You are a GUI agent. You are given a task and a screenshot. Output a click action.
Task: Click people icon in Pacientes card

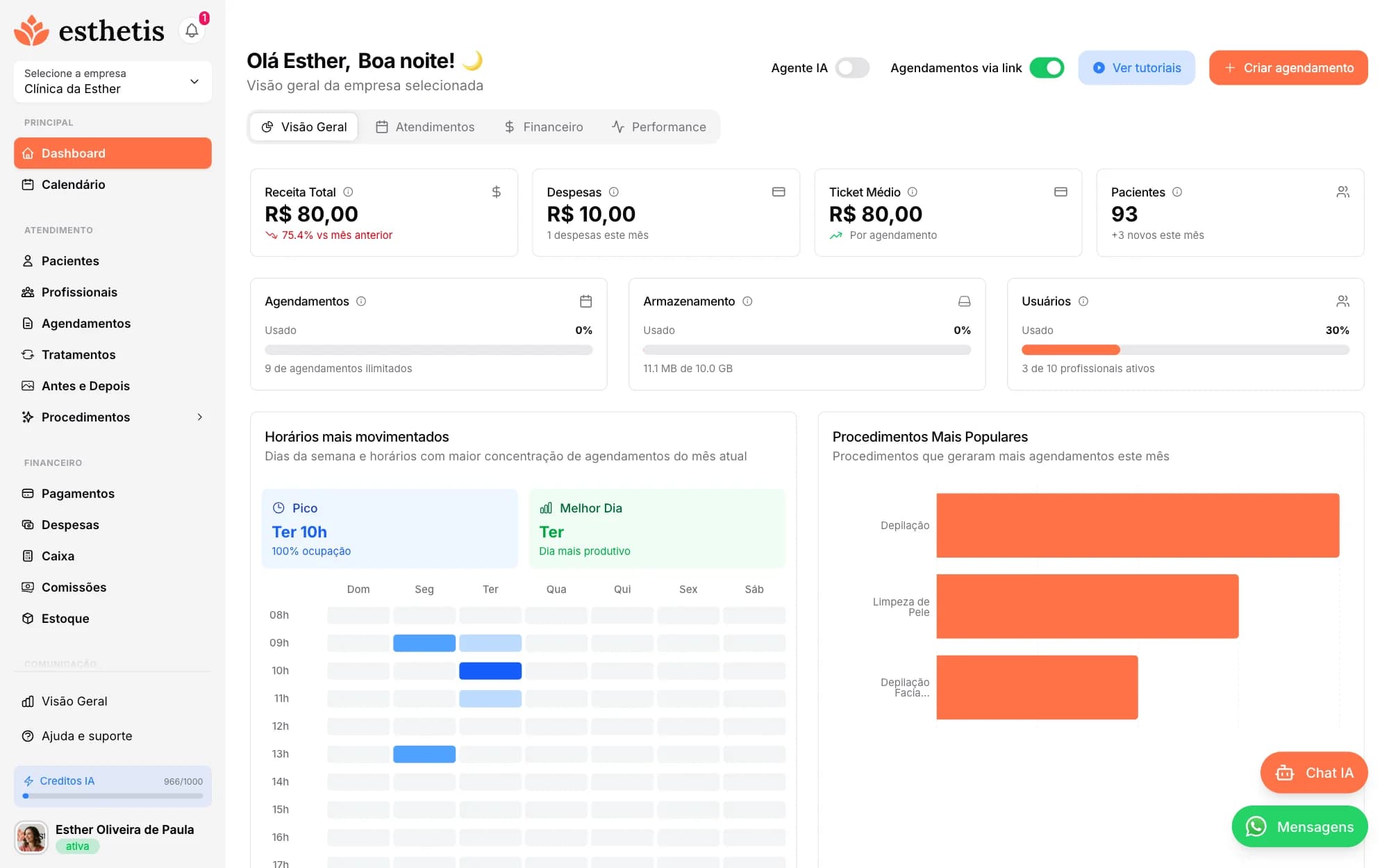[1342, 192]
